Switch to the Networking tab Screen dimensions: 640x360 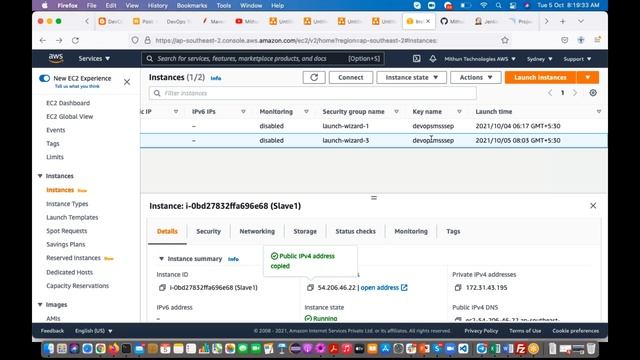tap(257, 231)
